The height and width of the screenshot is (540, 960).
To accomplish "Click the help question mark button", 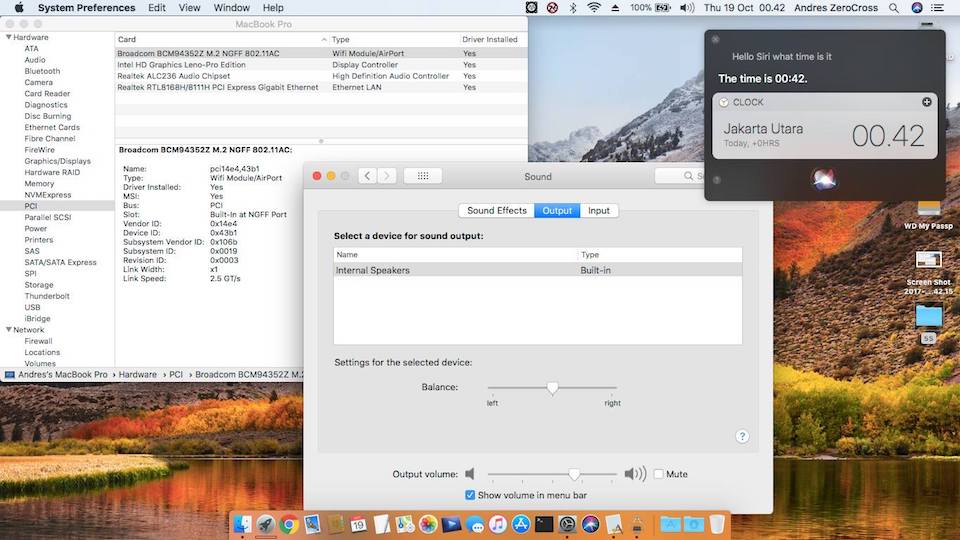I will point(742,437).
